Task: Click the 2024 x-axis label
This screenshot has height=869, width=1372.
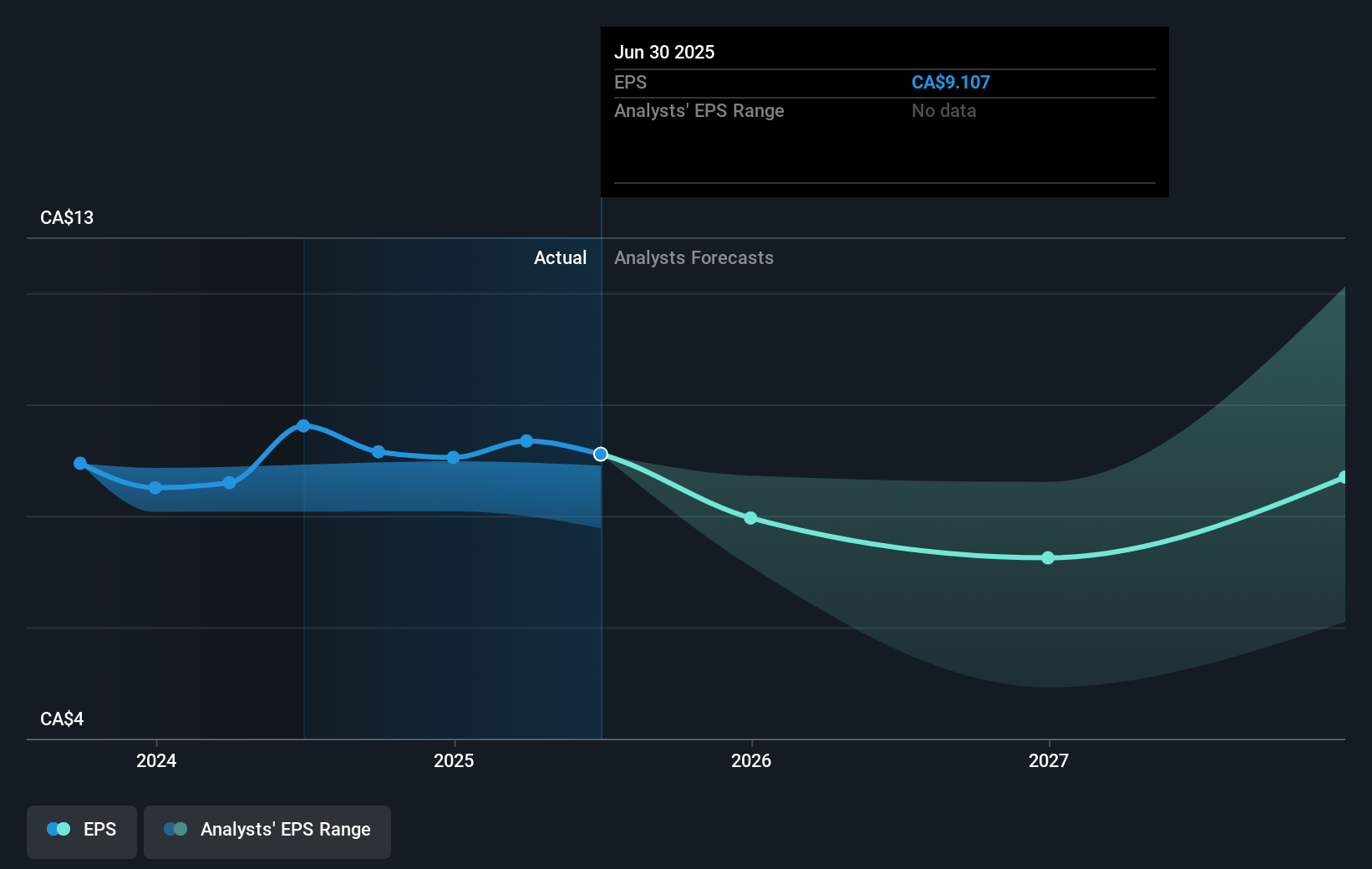Action: pyautogui.click(x=156, y=760)
